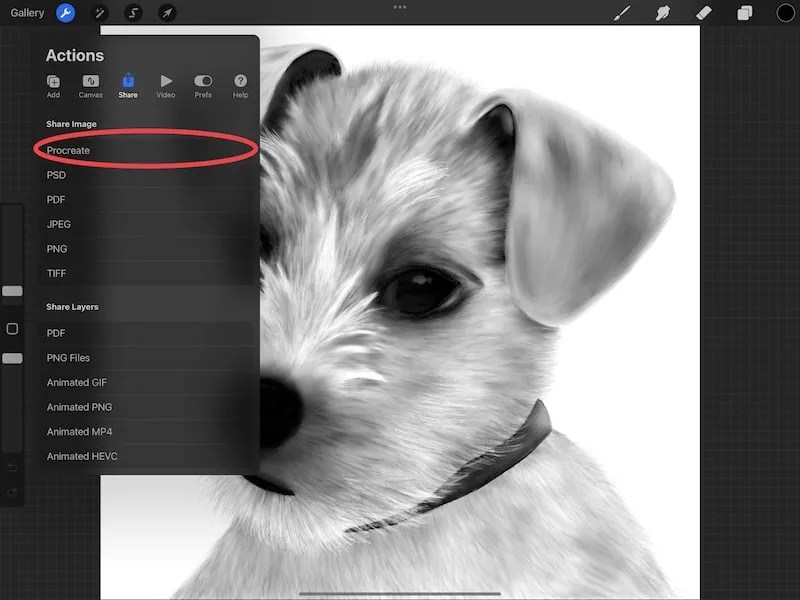This screenshot has width=800, height=600.
Task: Select the Eraser tool
Action: (702, 13)
